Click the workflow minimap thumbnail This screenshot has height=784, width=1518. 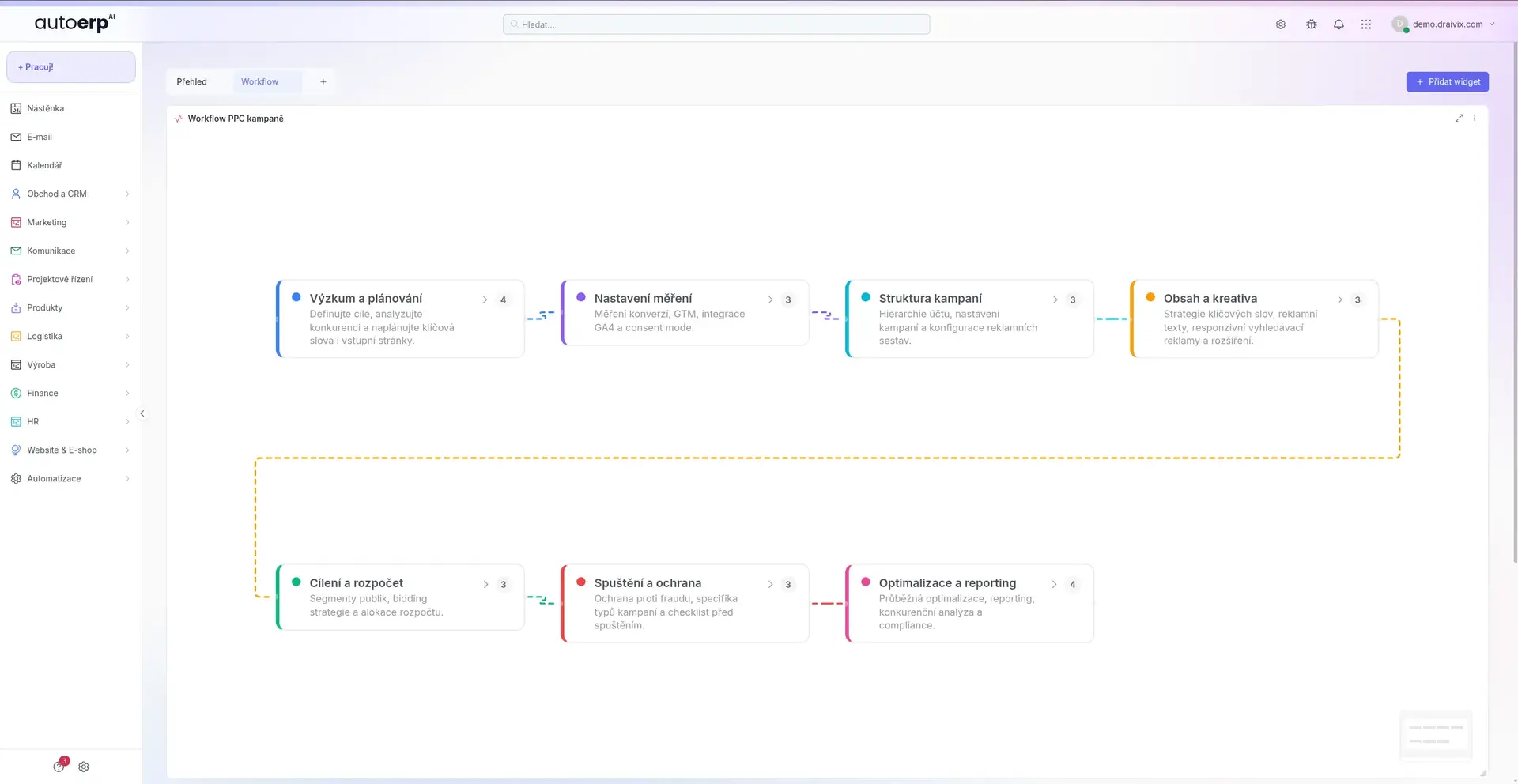pos(1436,735)
